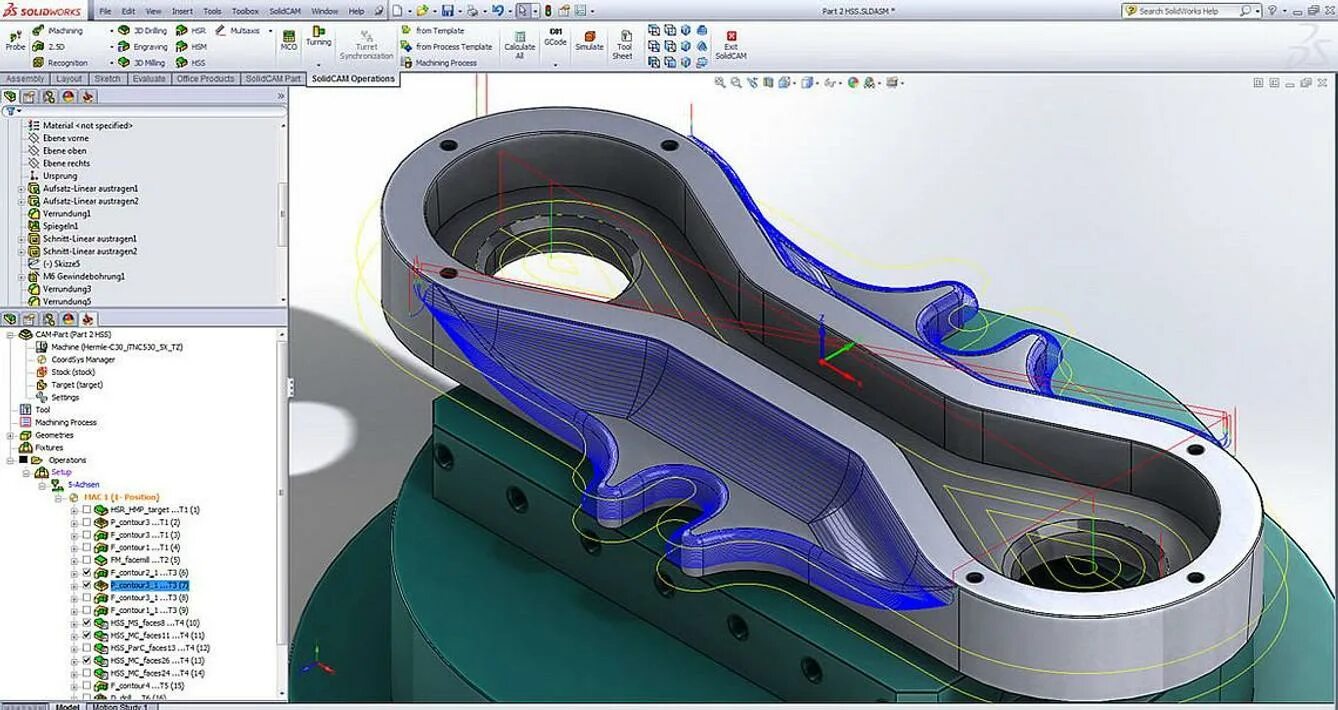Expand the Fixtures tree node
This screenshot has height=710, width=1338.
[x=11, y=448]
